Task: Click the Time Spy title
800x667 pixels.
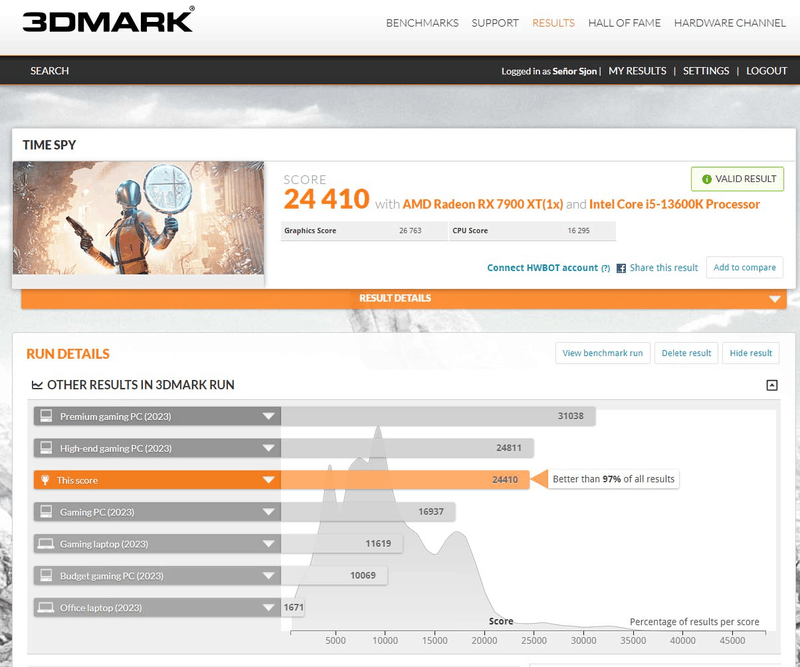Action: (x=49, y=145)
